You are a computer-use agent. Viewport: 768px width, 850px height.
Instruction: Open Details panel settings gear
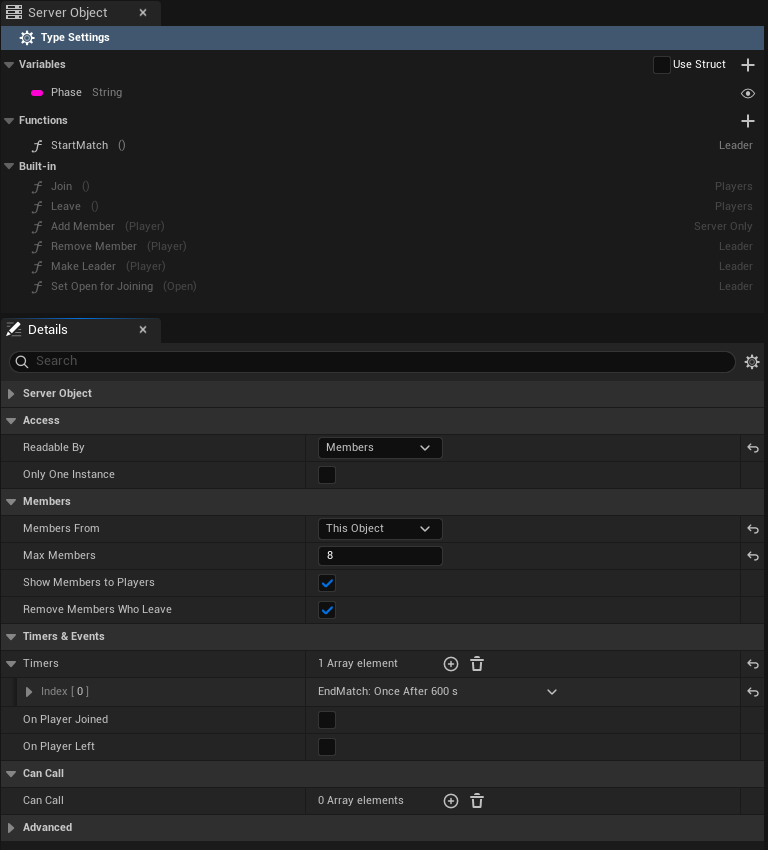752,362
